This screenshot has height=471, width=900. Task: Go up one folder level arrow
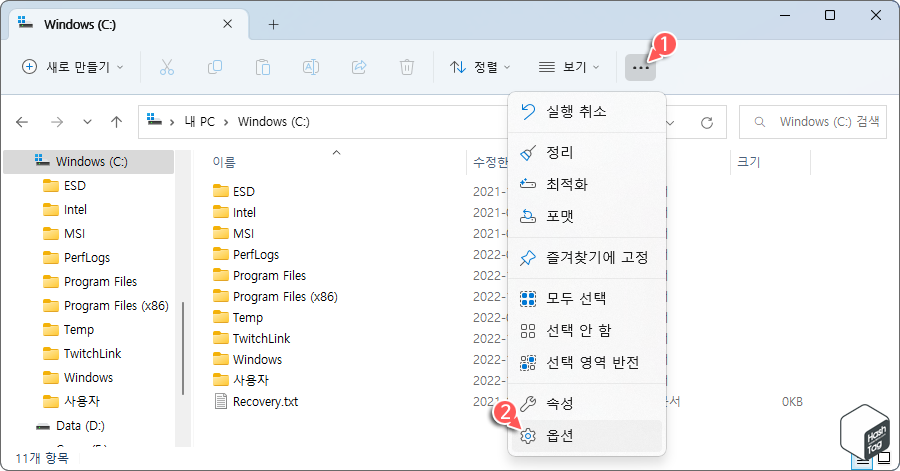pyautogui.click(x=117, y=122)
